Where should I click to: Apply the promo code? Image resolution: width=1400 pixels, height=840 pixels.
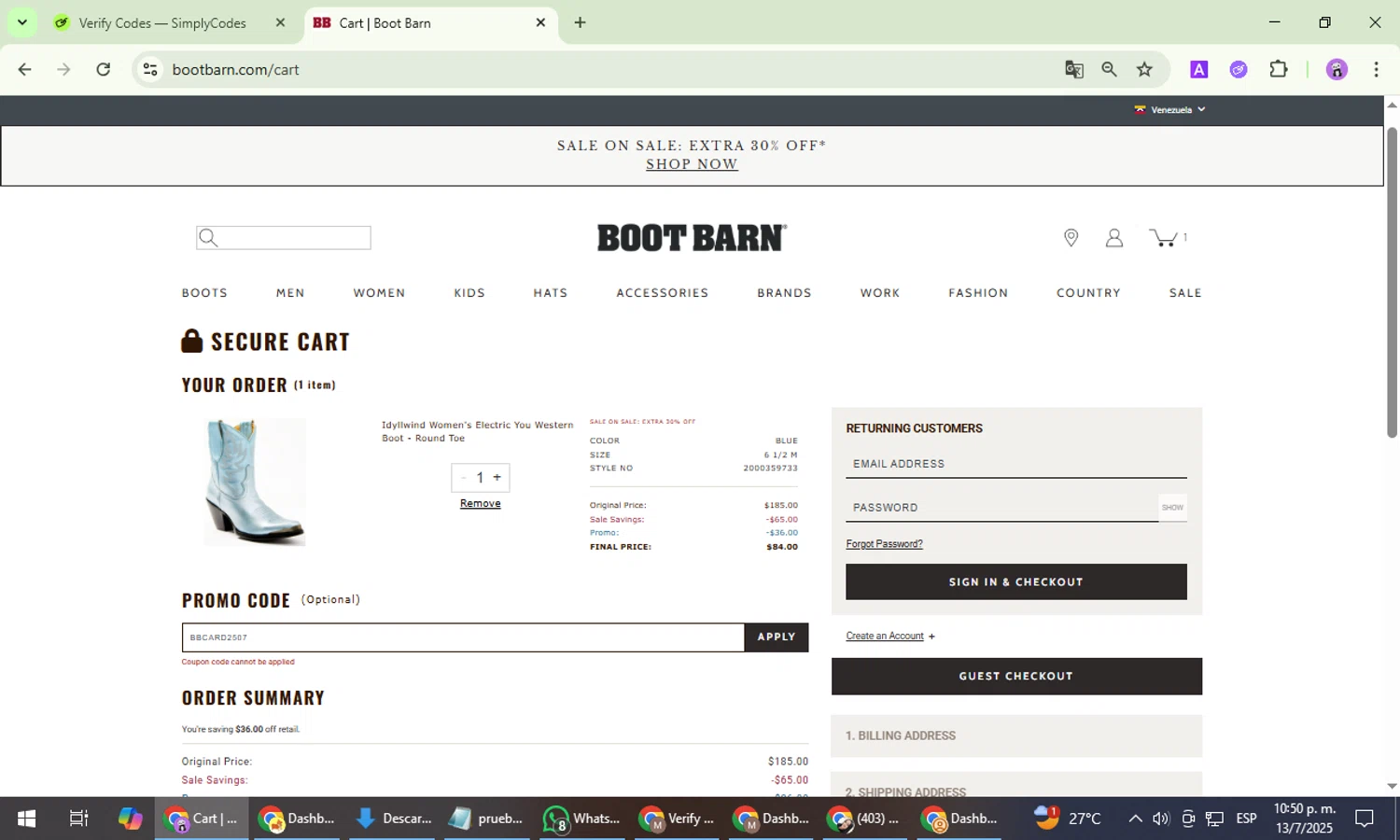point(777,637)
